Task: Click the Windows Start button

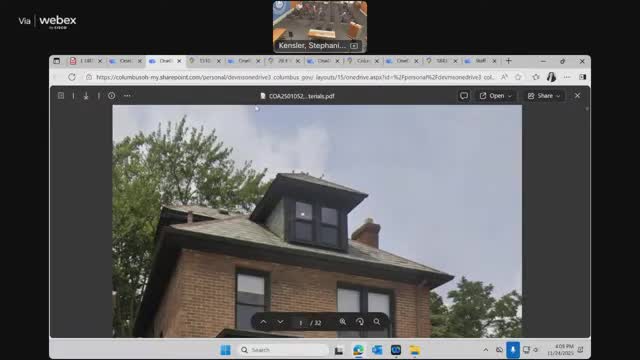Action: coord(225,350)
